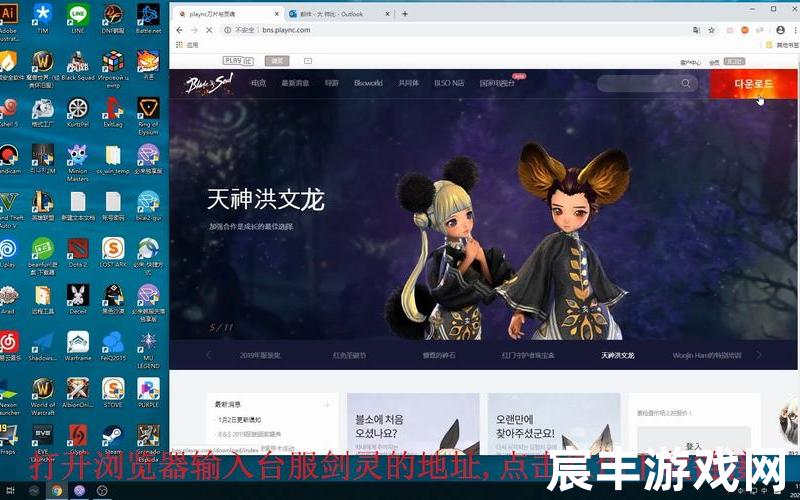This screenshot has width=800, height=500.
Task: Select the Warframe desktop shortcut
Action: coord(78,346)
